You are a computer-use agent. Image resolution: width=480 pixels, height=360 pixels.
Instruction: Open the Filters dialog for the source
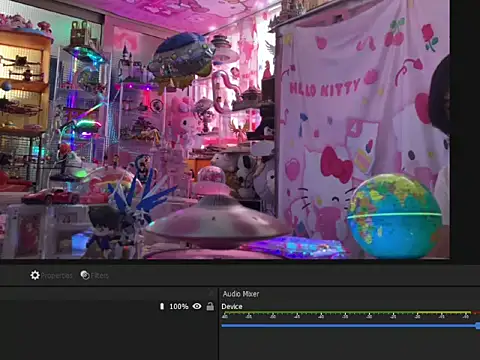94,275
